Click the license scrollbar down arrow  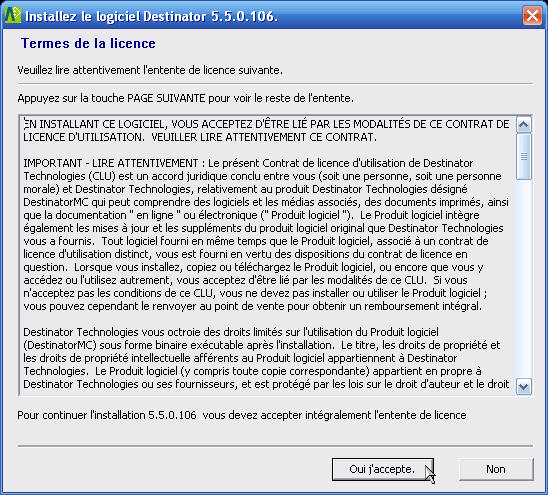point(524,387)
